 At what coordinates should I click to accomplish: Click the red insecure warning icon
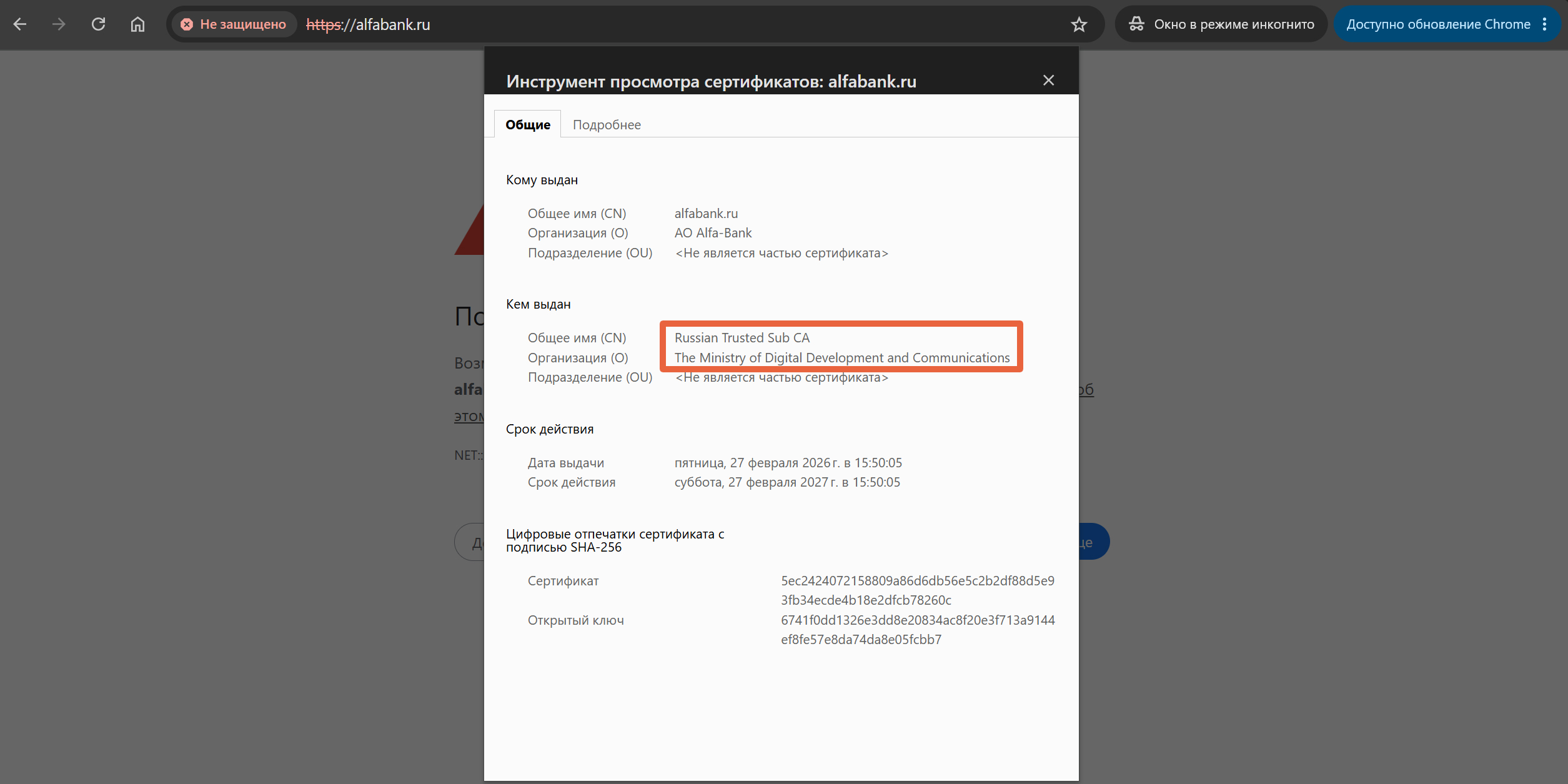pos(186,24)
